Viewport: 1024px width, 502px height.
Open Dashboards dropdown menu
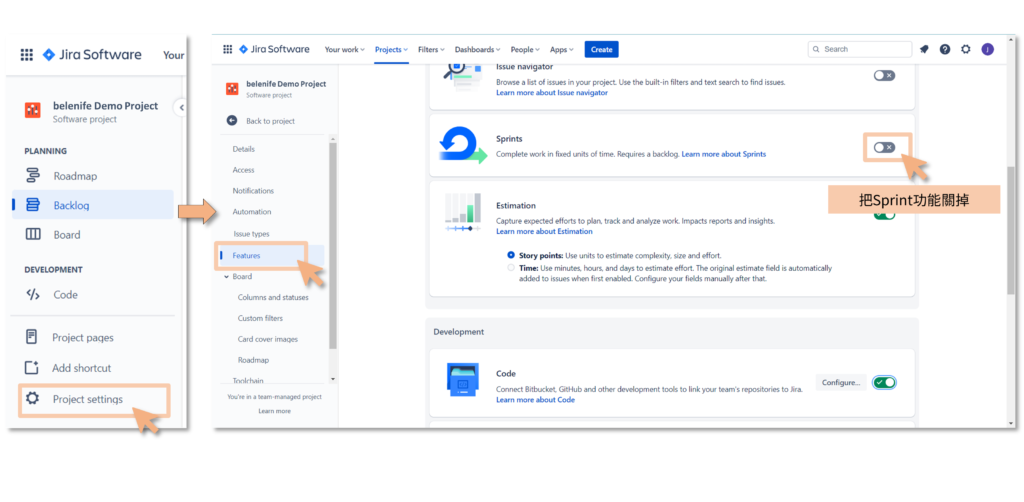click(x=477, y=50)
